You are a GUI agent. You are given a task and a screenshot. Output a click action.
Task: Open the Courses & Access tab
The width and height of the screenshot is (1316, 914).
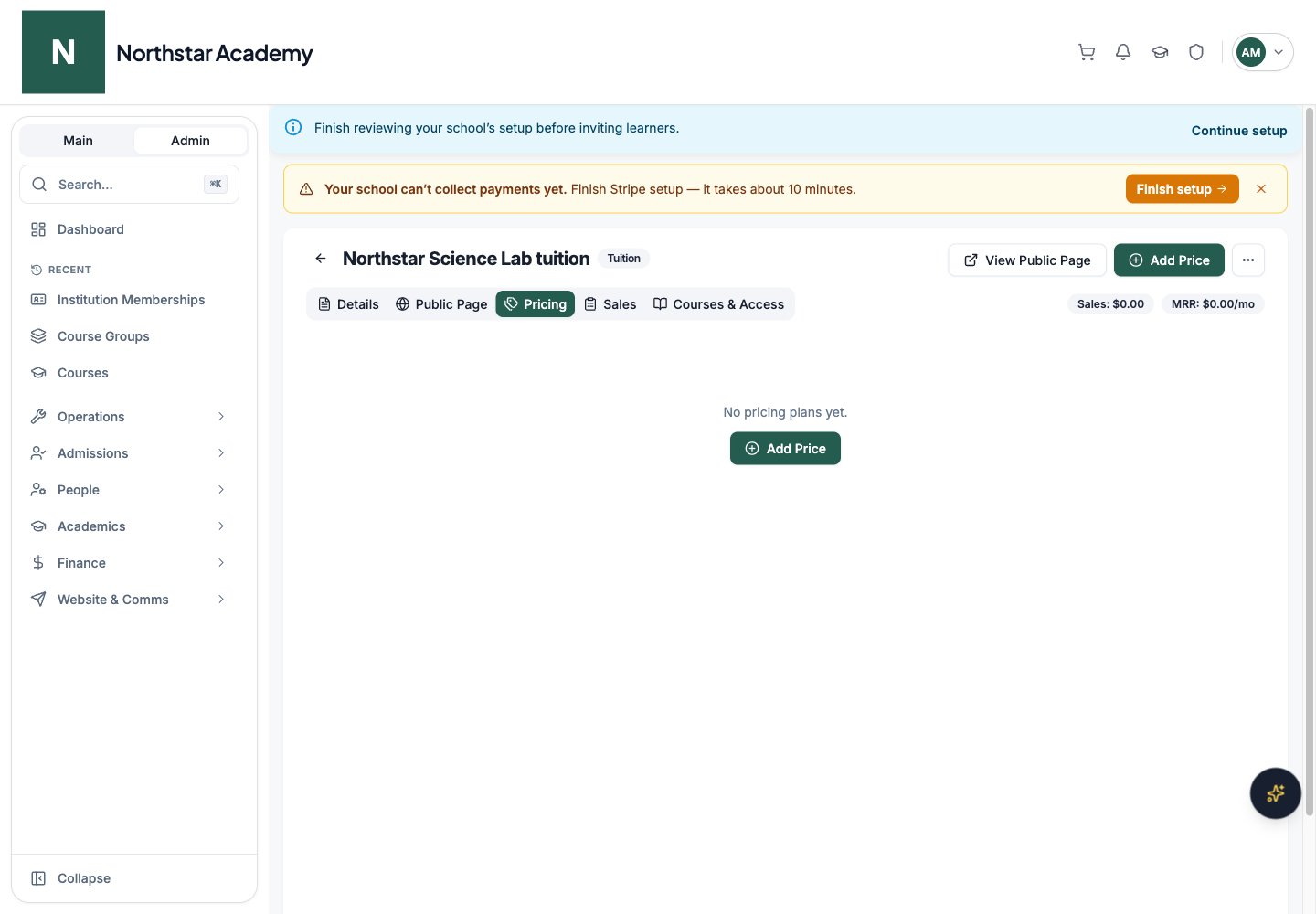(x=718, y=304)
